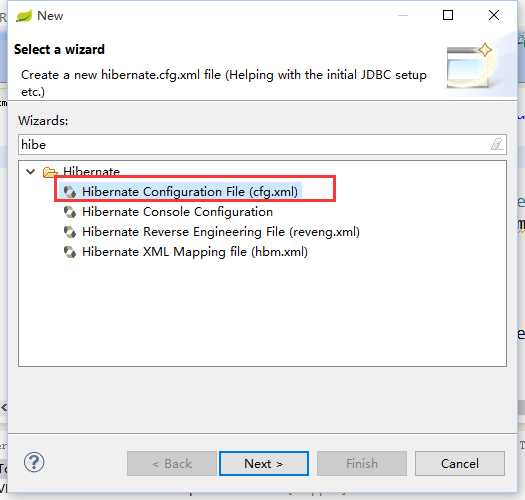Click the Hibernate Console Configuration icon

[70, 212]
